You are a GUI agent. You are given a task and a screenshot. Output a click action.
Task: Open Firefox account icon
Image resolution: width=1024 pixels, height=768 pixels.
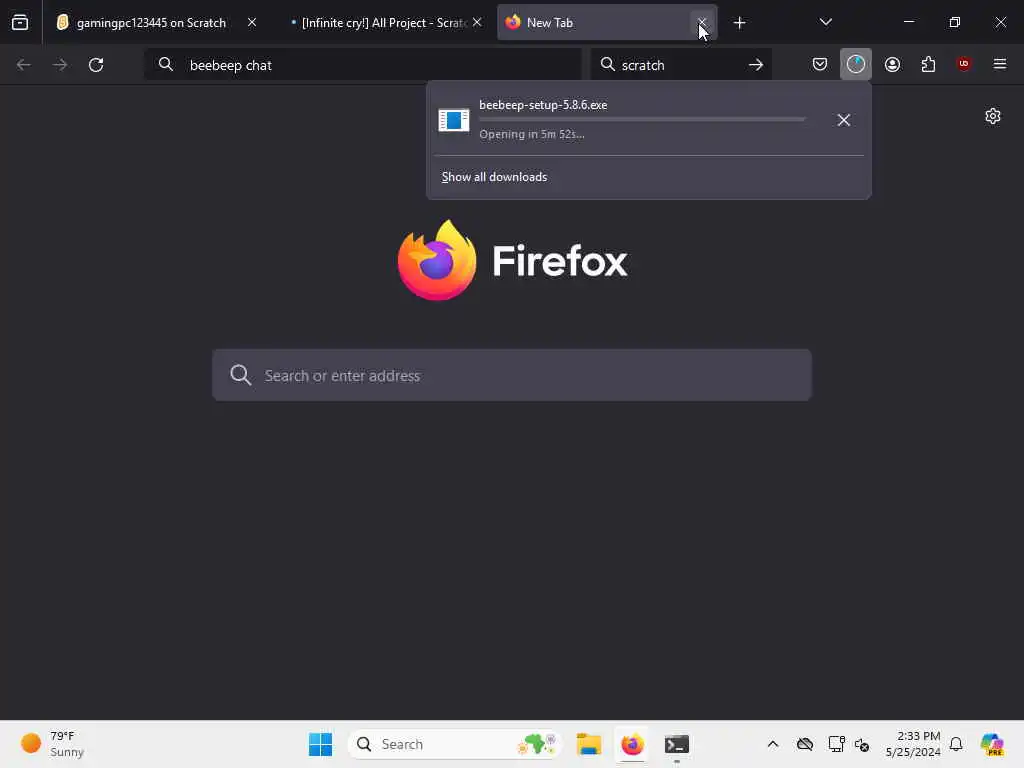click(892, 64)
